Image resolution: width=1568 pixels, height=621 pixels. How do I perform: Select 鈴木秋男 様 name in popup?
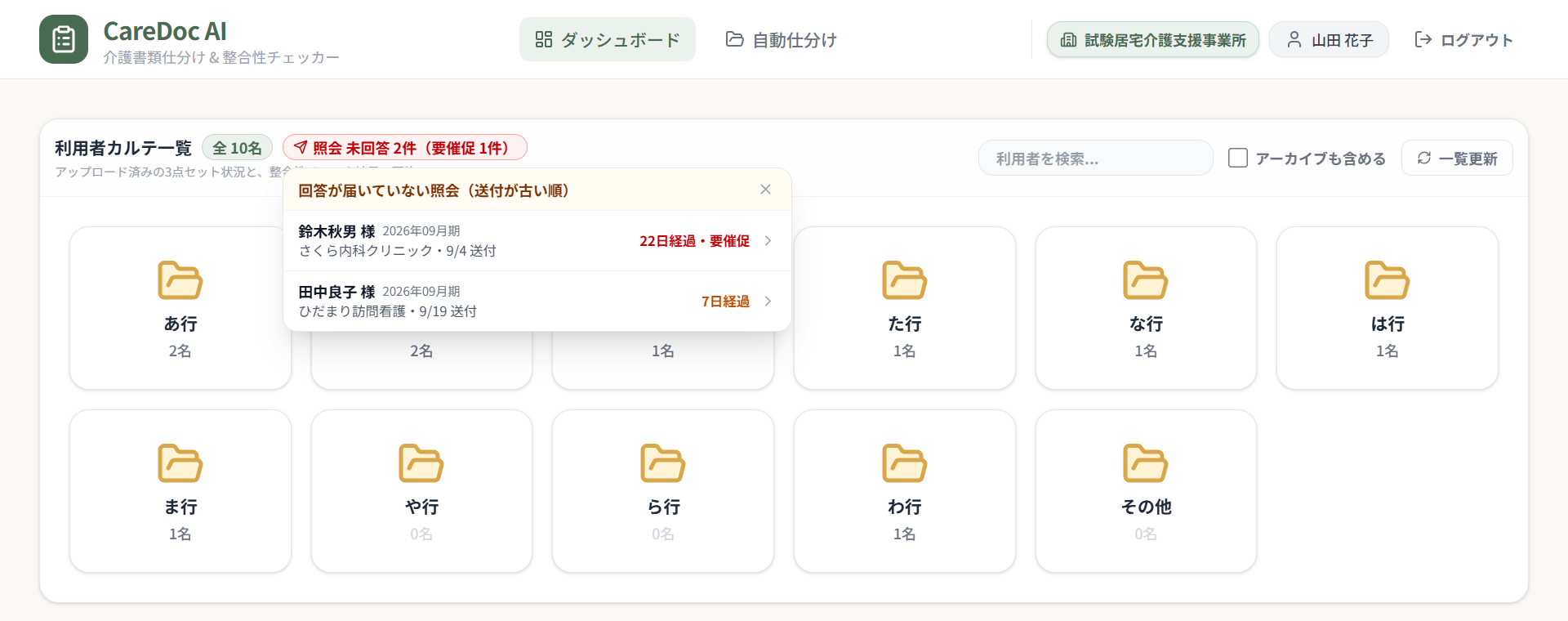click(336, 231)
